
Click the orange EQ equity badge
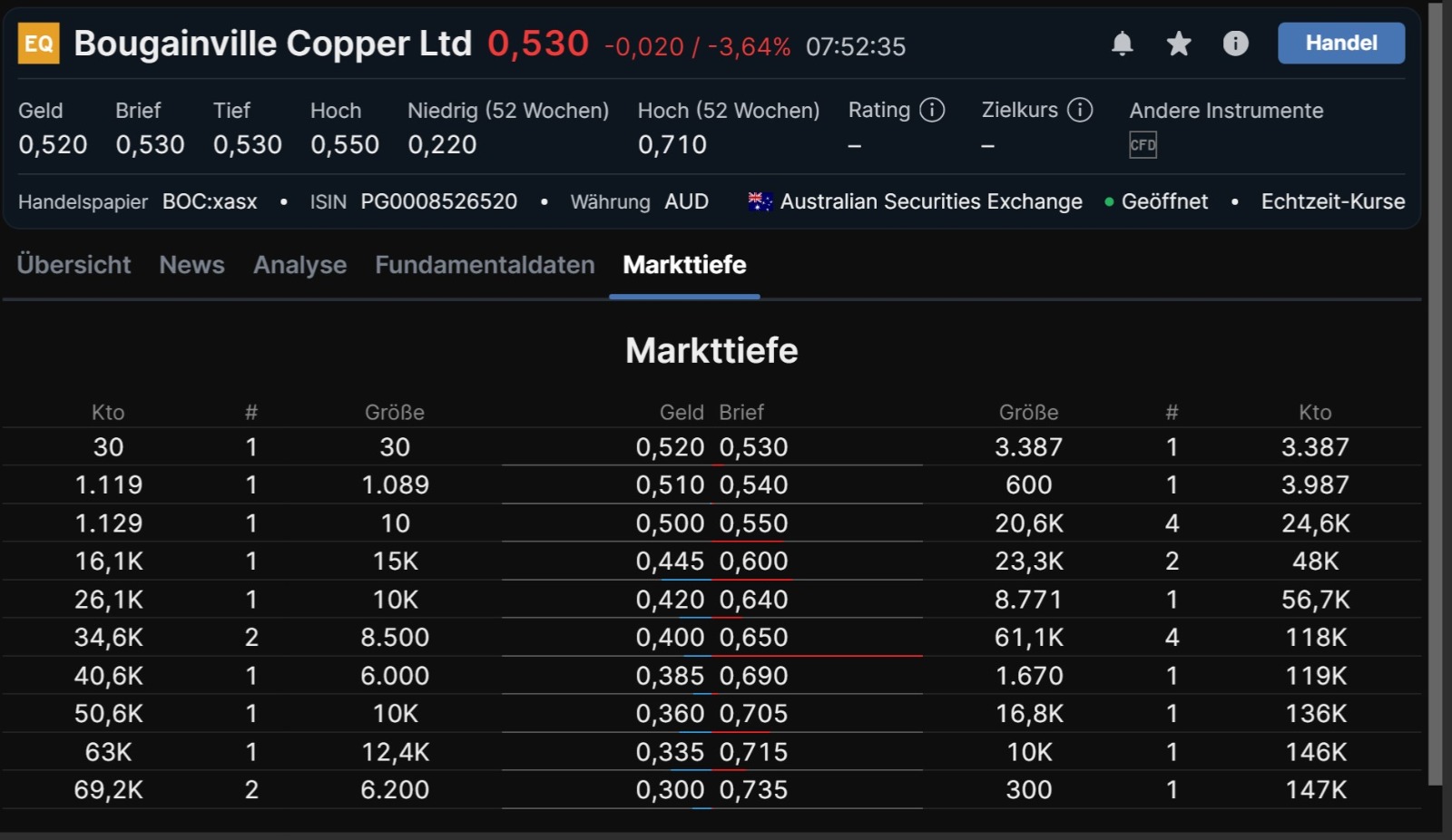[x=37, y=43]
